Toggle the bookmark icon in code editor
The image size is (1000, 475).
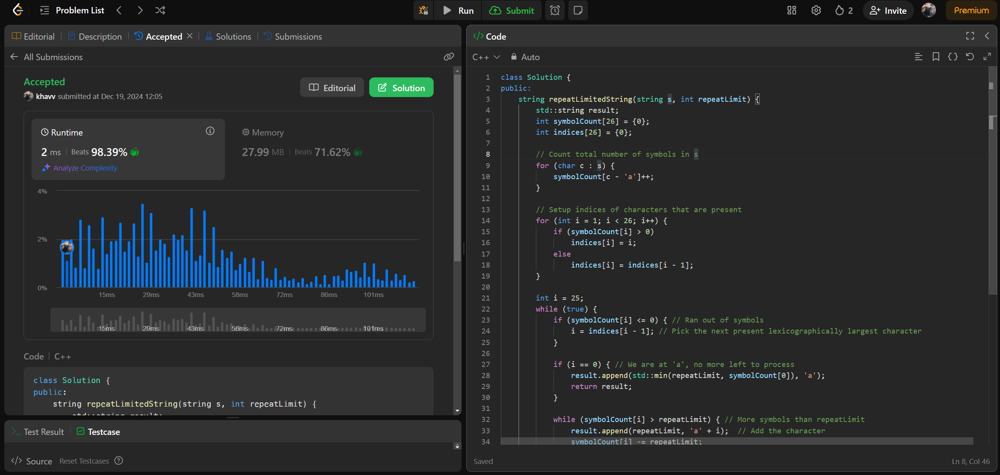tap(935, 57)
